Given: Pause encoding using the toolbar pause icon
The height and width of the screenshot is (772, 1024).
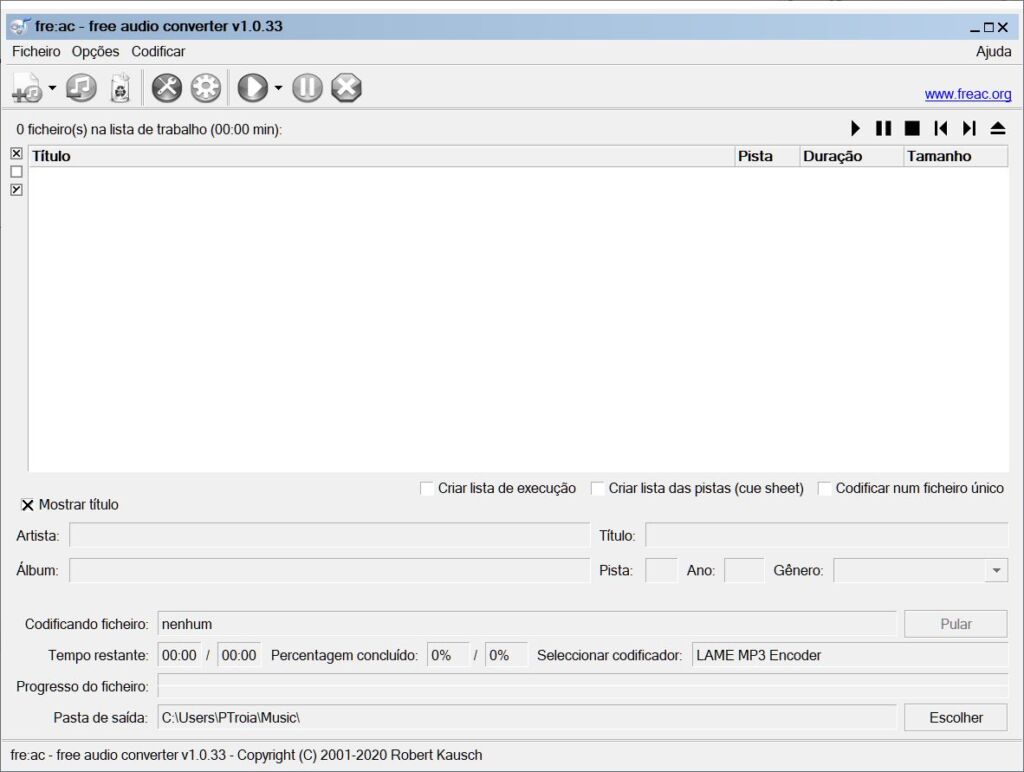Looking at the screenshot, I should [x=307, y=88].
